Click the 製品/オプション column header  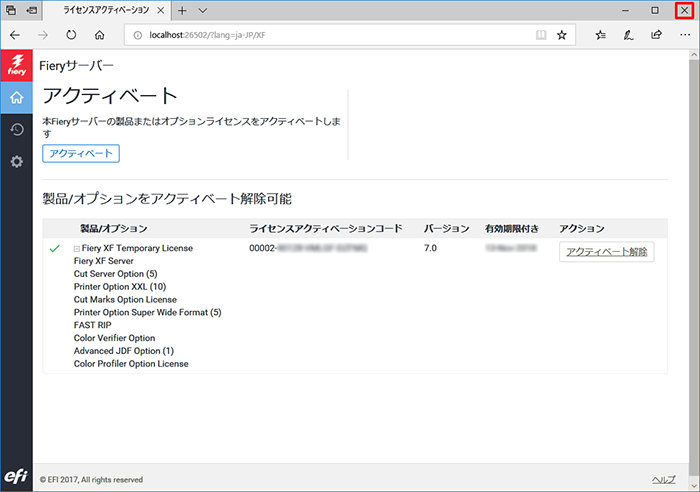(x=113, y=229)
